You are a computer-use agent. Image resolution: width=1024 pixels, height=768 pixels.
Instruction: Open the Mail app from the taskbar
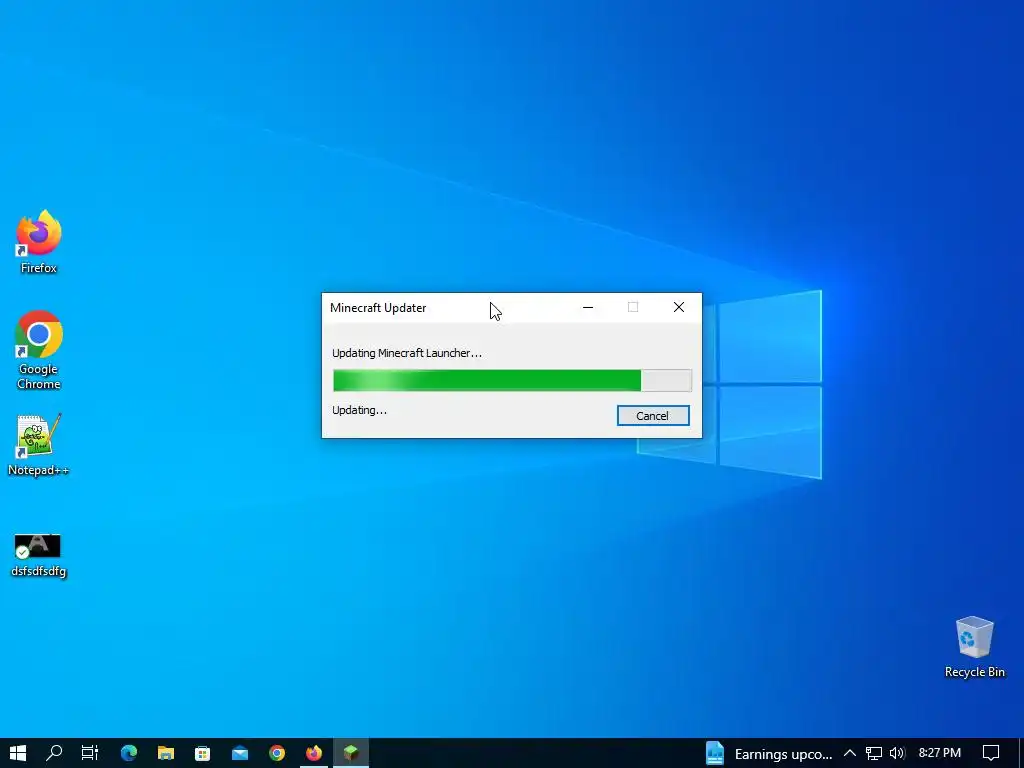[240, 753]
